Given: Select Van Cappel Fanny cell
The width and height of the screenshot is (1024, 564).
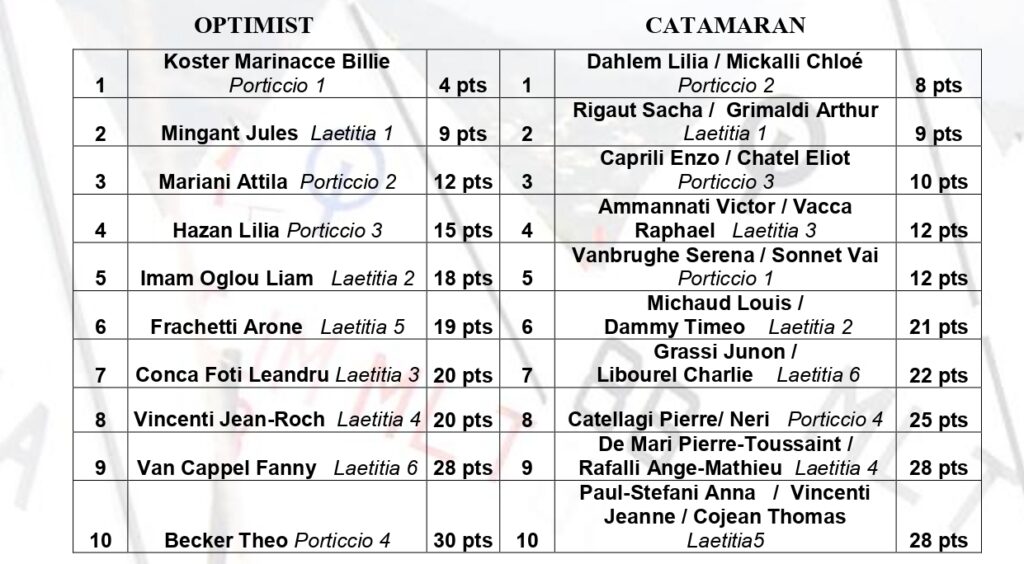Looking at the screenshot, I should 277,456.
